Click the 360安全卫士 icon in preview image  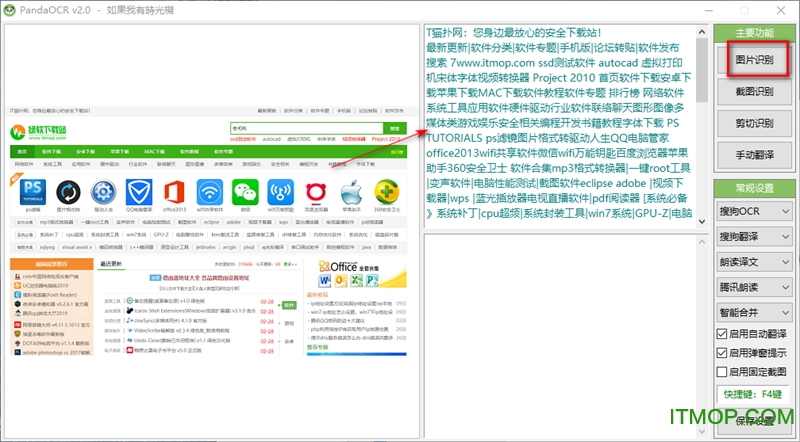(x=386, y=192)
